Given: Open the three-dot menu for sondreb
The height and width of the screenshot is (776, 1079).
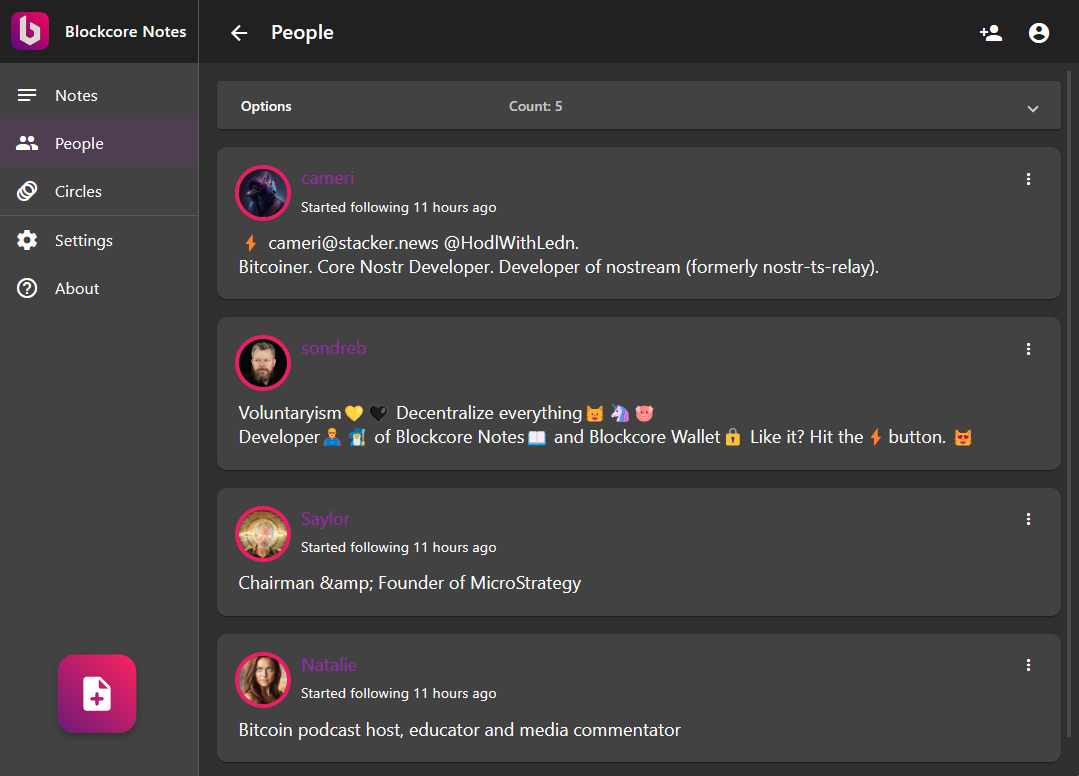Looking at the screenshot, I should [1028, 349].
